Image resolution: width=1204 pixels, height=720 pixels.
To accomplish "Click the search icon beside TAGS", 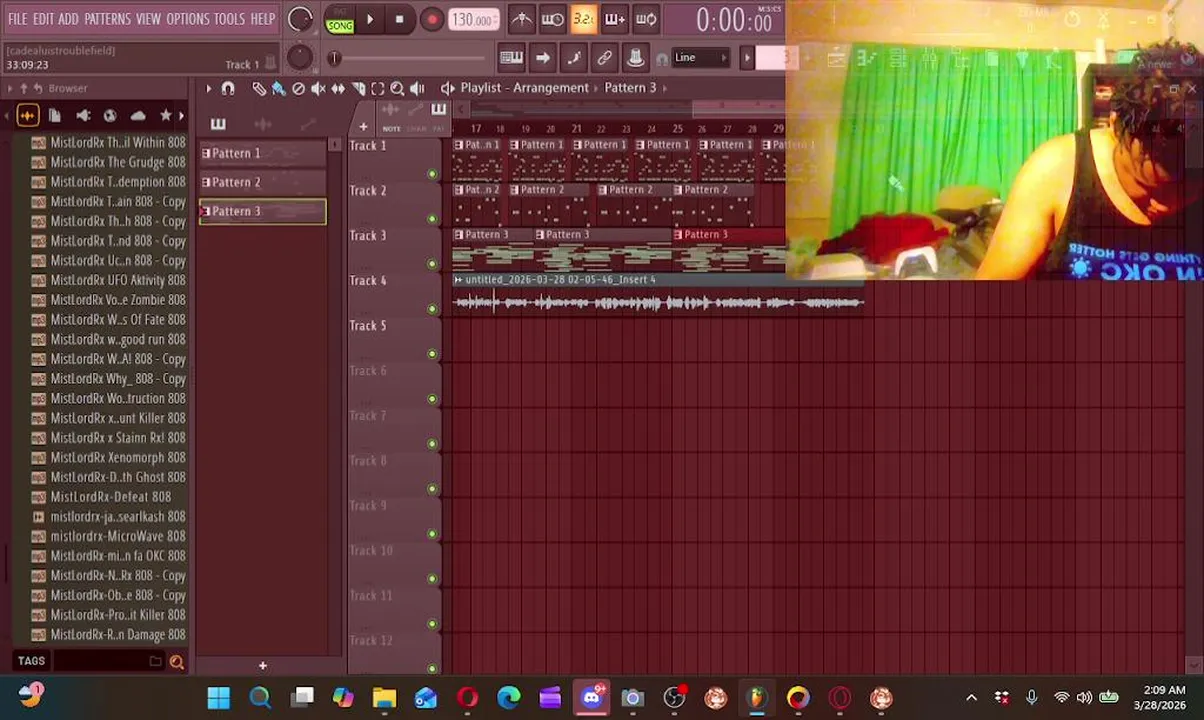I will 177,661.
